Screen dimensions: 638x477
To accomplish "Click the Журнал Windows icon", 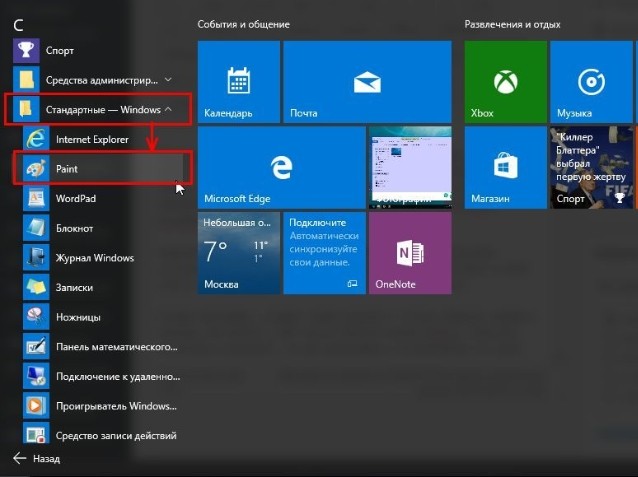I will [x=36, y=258].
